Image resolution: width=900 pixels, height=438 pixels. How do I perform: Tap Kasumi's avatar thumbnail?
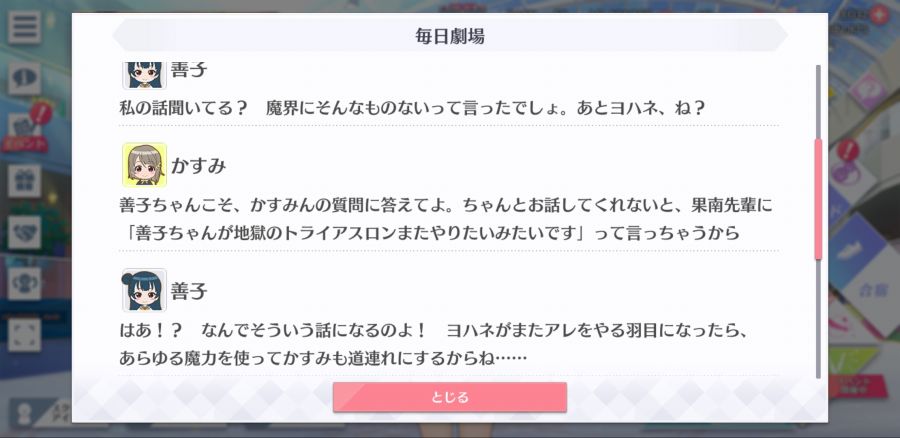pyautogui.click(x=144, y=165)
